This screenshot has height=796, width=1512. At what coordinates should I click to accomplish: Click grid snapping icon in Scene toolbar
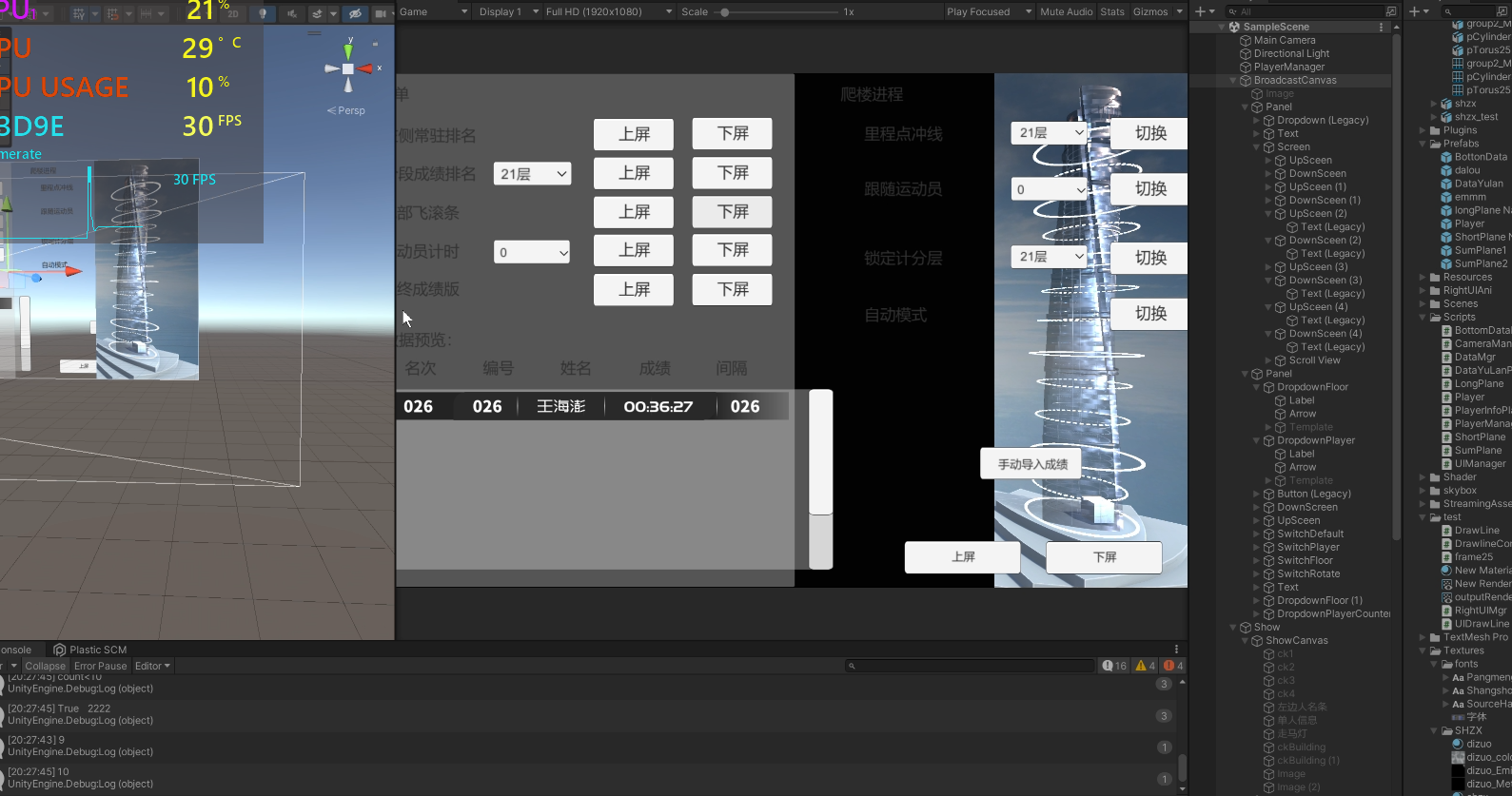coord(113,13)
